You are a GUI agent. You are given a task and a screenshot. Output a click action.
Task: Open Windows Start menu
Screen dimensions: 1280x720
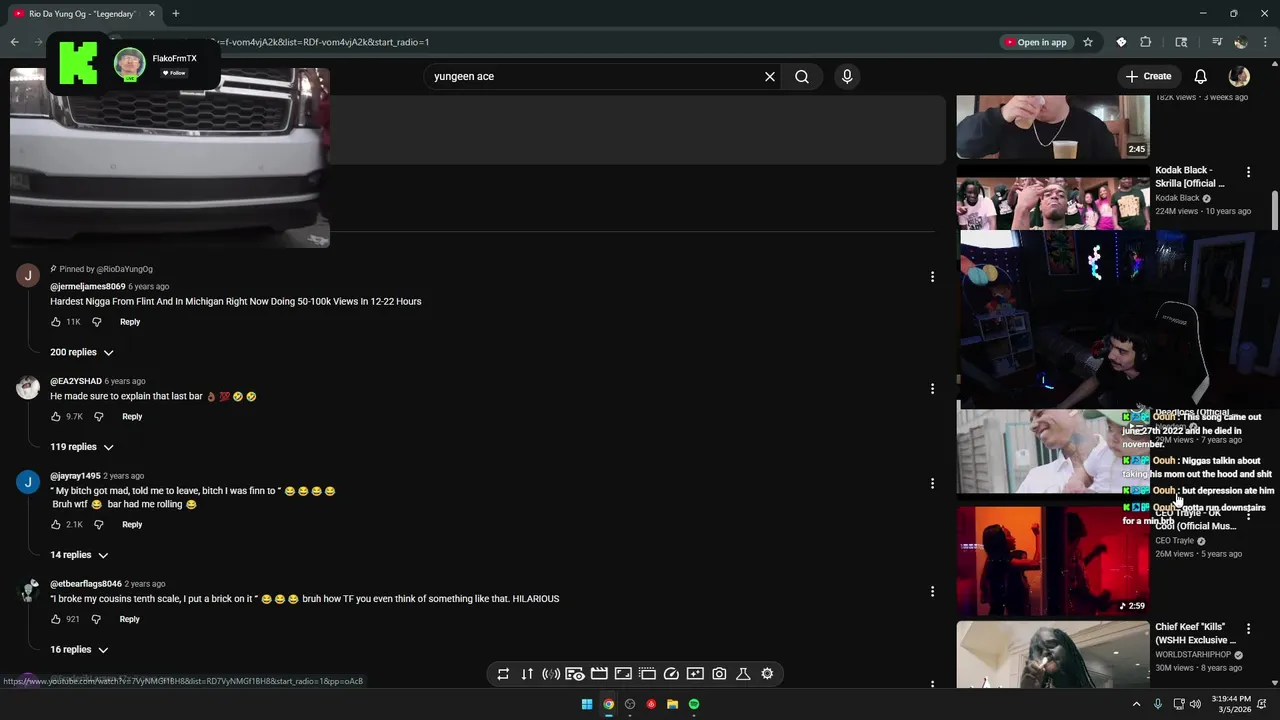(587, 704)
